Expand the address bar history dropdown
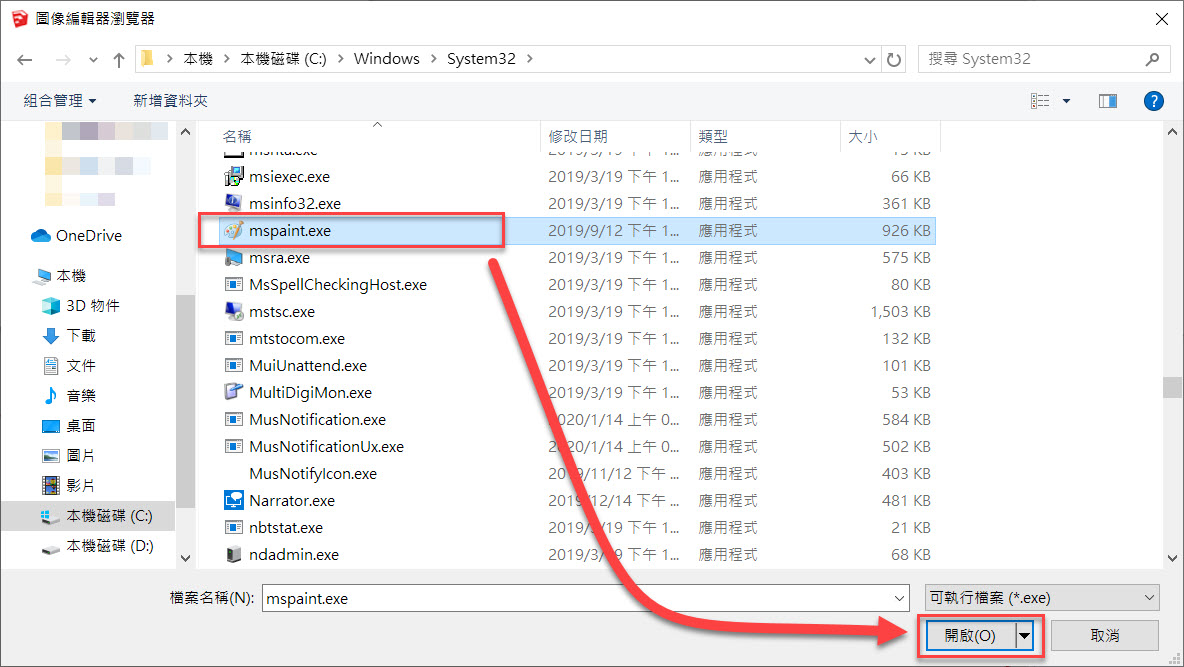This screenshot has width=1184, height=667. click(x=870, y=60)
